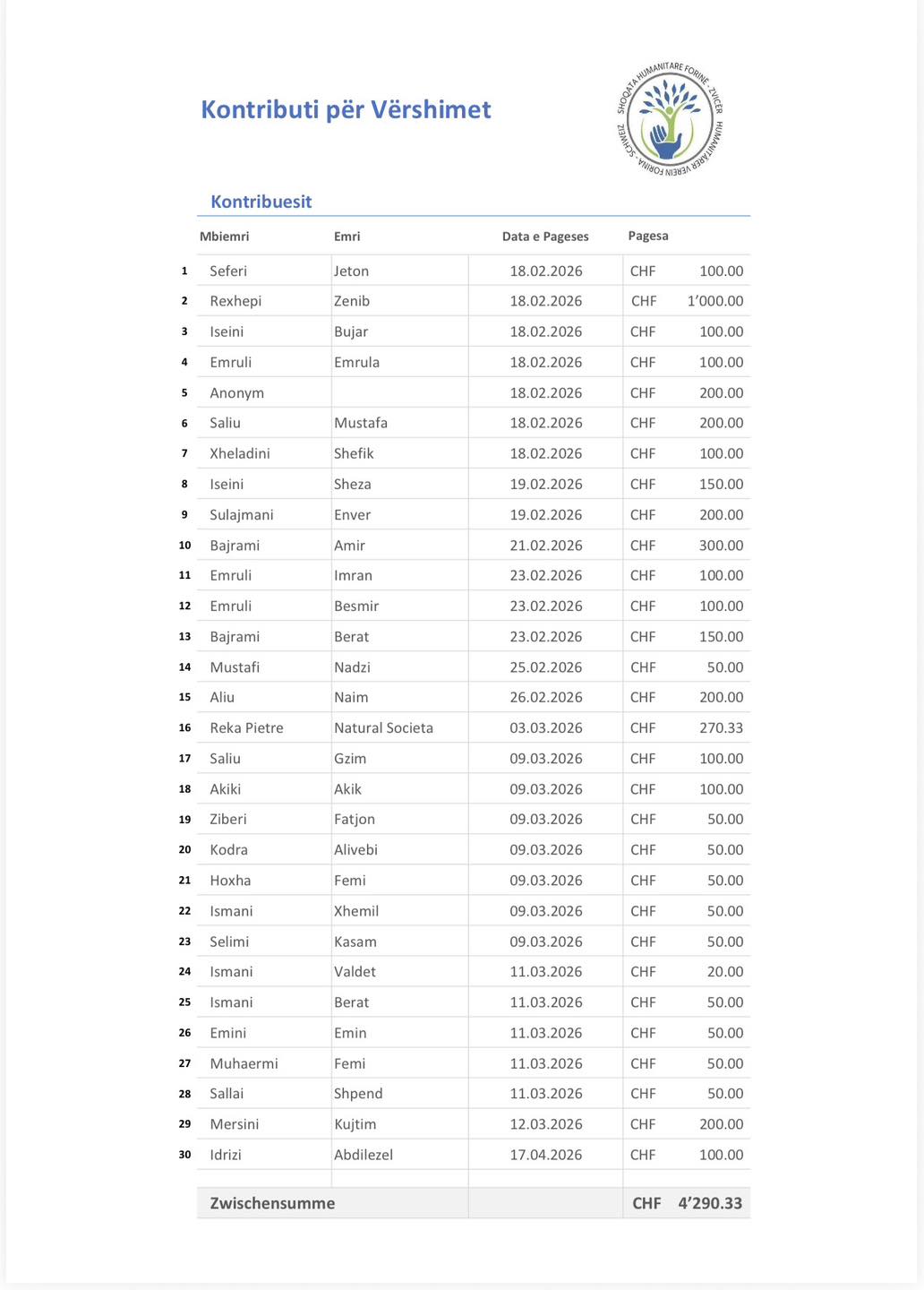
Task: Select the date 21.02.2026
Action: pyautogui.click(x=546, y=545)
